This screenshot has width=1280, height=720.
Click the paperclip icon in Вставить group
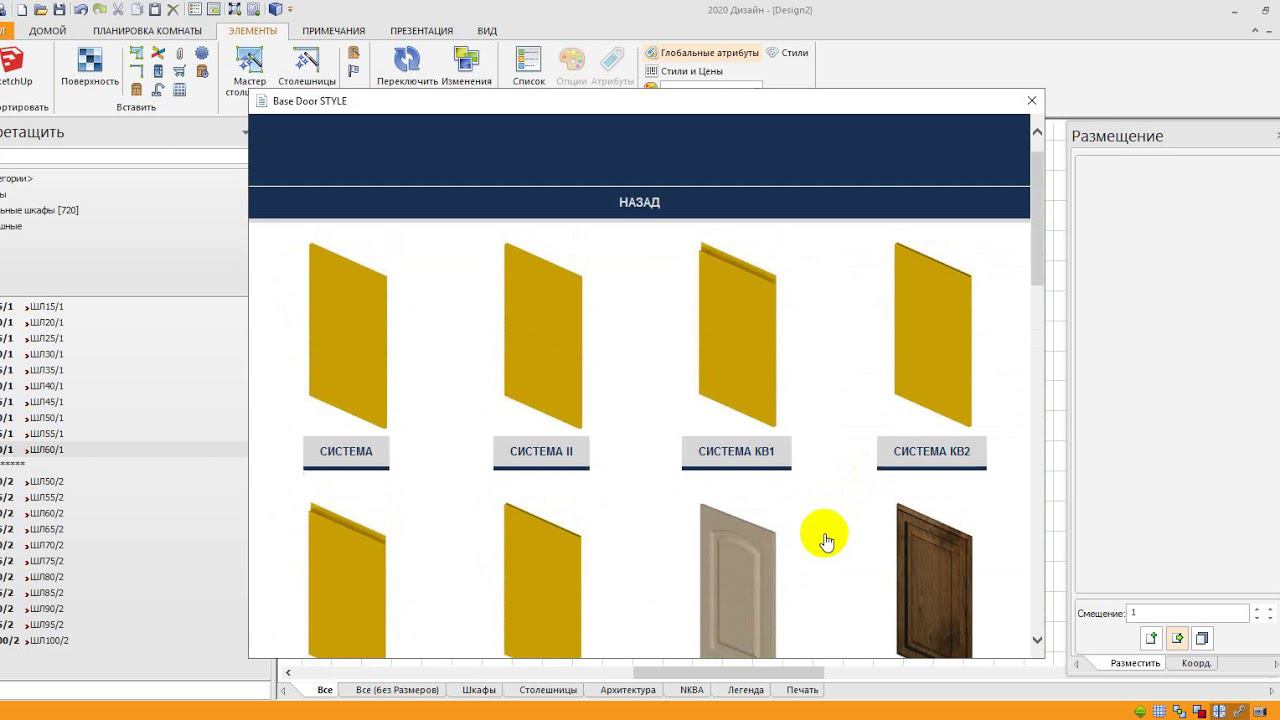click(x=180, y=53)
